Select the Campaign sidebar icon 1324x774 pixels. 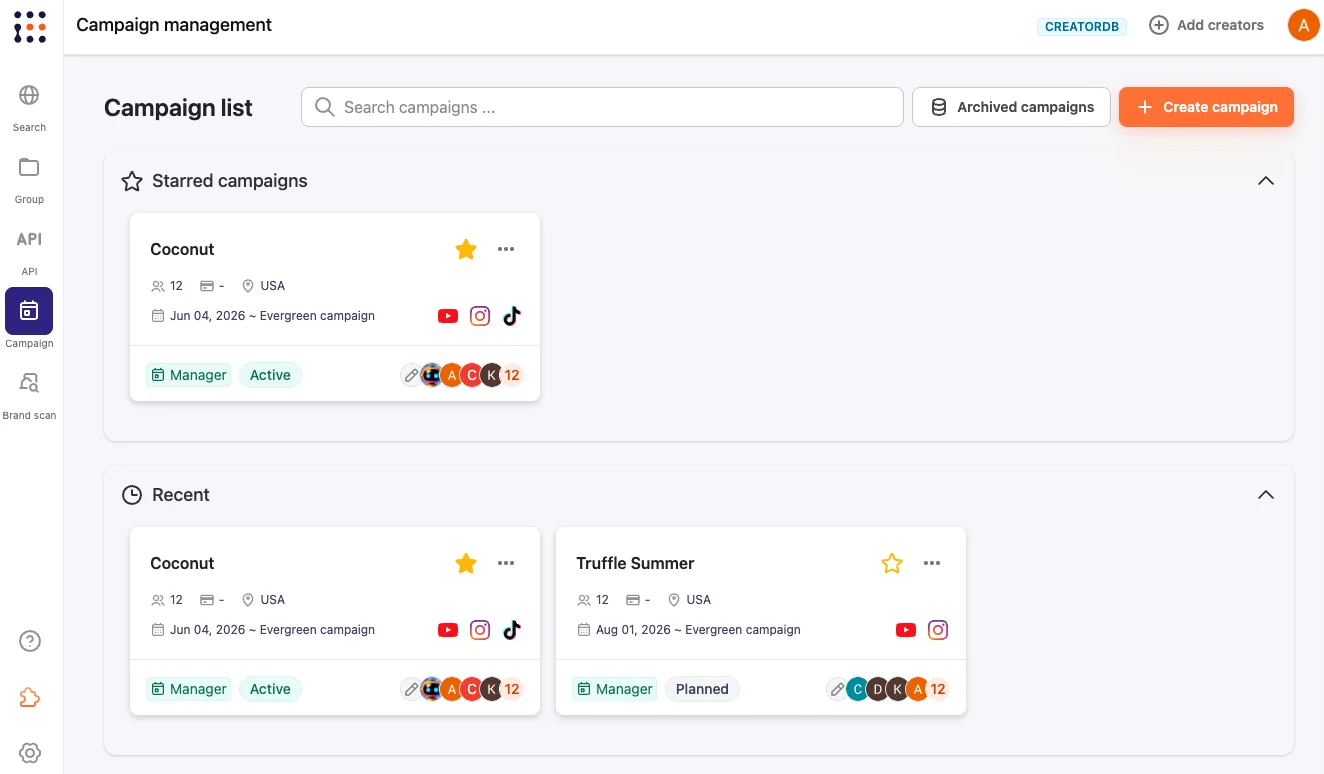[29, 311]
